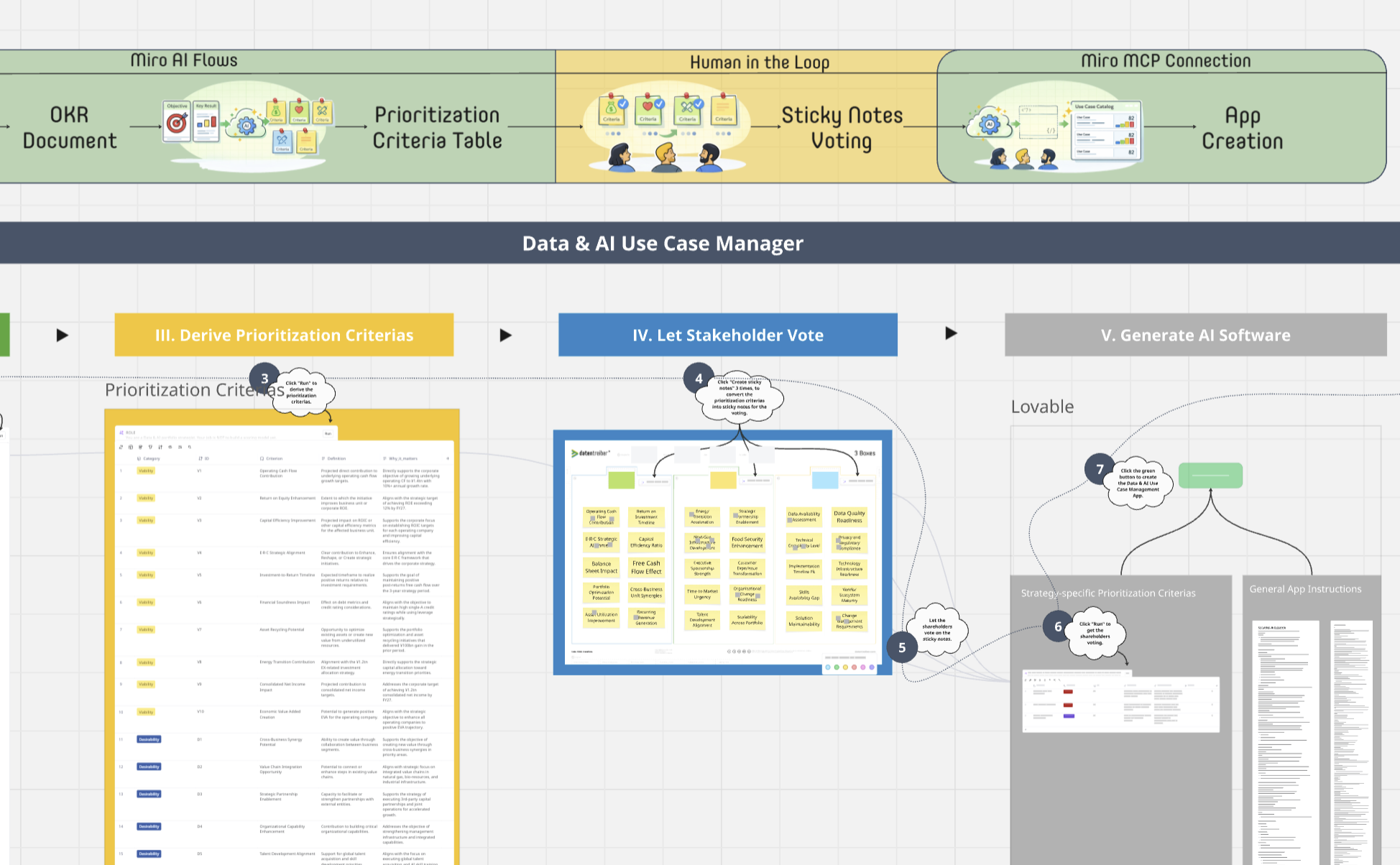Click the add column plus in table header
The height and width of the screenshot is (865, 1400).
(x=448, y=458)
